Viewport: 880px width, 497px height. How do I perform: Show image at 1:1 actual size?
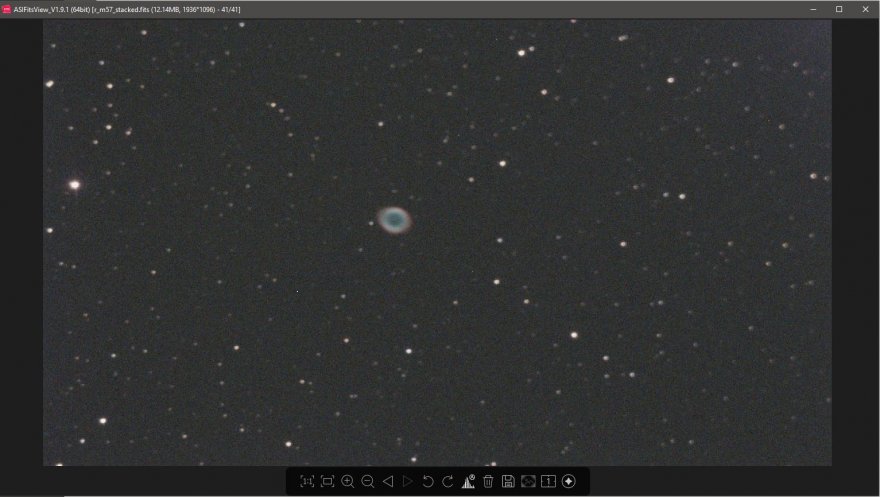point(307,481)
